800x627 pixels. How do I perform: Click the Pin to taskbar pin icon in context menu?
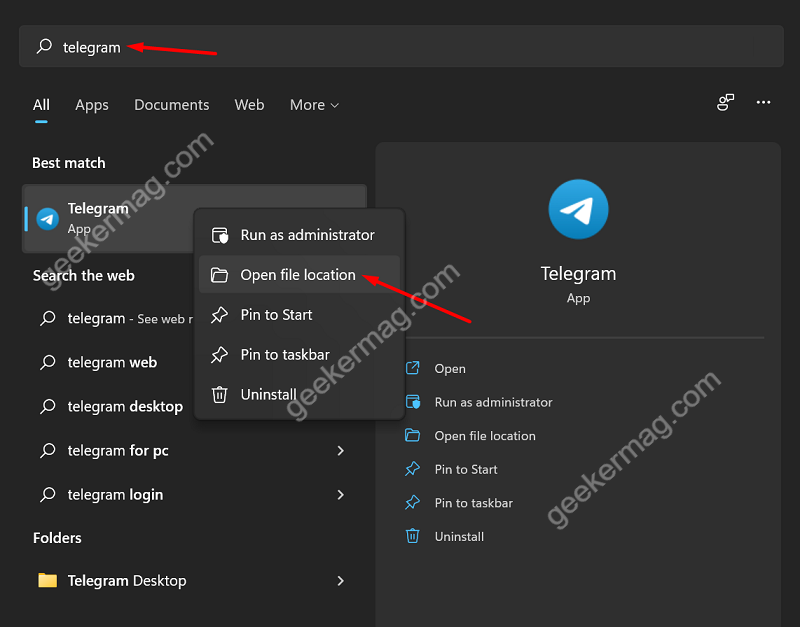coord(219,355)
